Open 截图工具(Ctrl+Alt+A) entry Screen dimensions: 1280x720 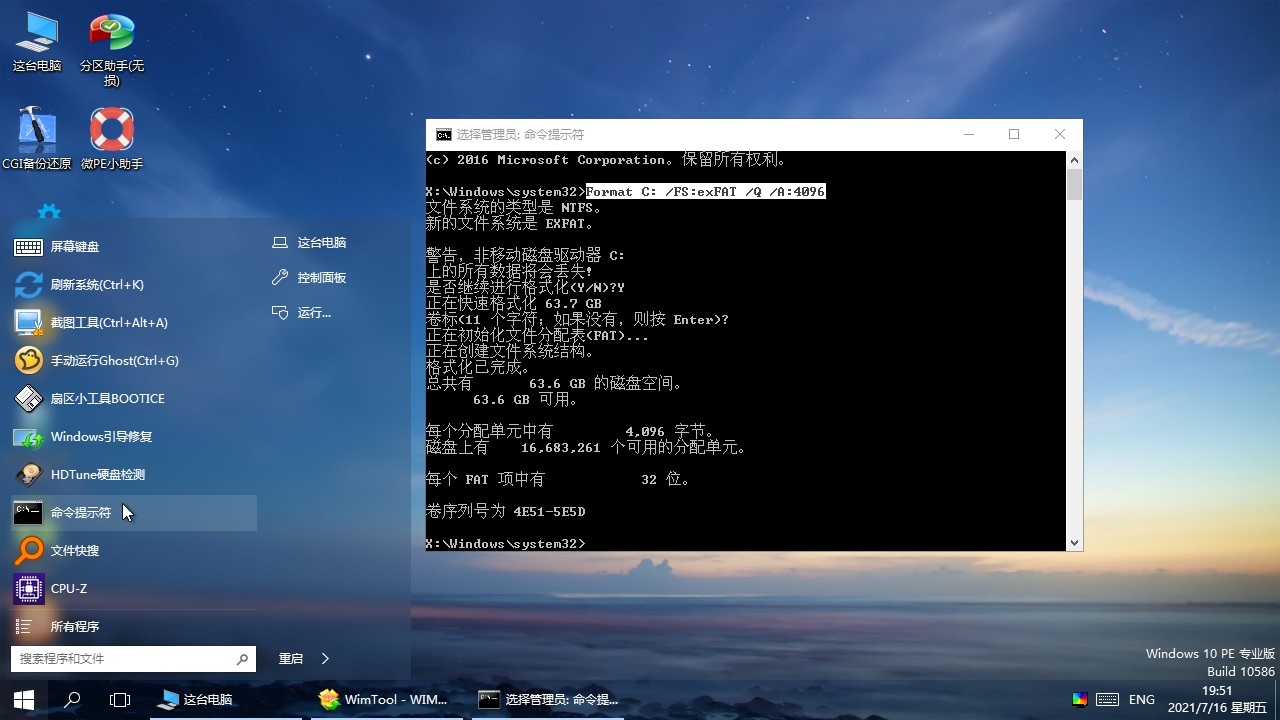[x=134, y=322]
